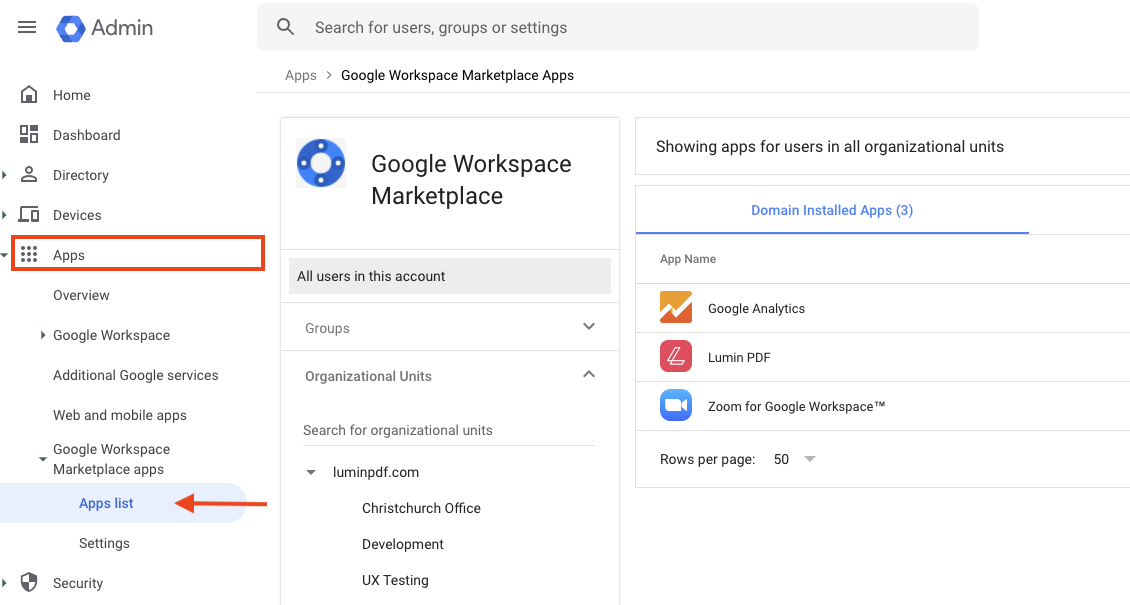Select All users in this account
The height and width of the screenshot is (605, 1130).
pos(450,276)
